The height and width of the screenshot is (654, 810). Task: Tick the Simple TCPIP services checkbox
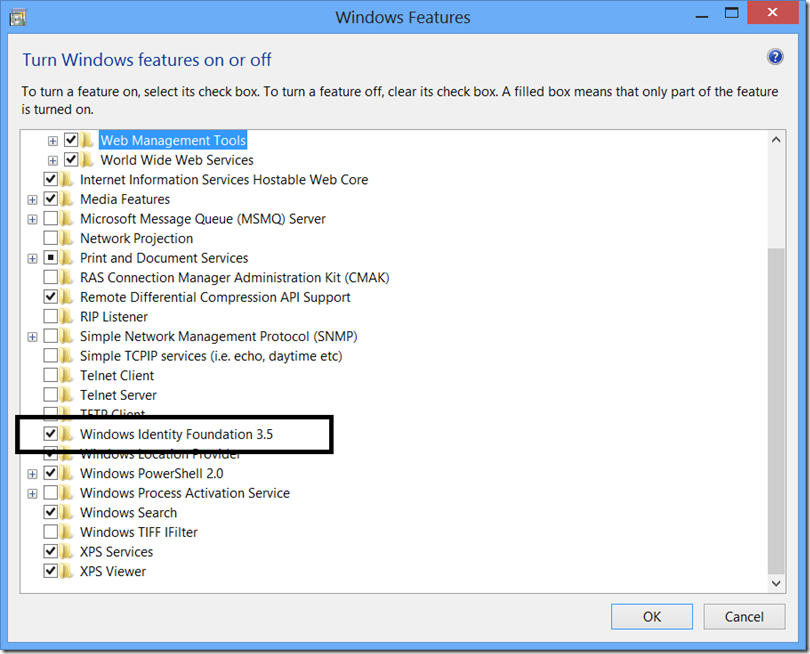tap(51, 356)
